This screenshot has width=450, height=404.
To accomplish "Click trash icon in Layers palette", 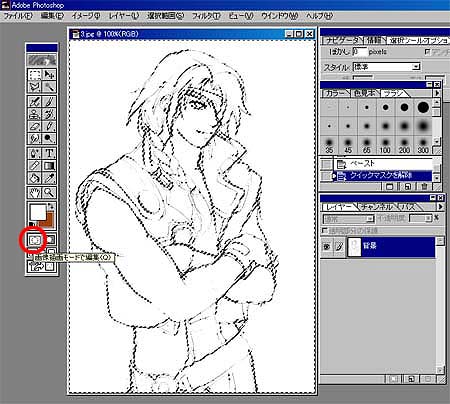I will click(428, 379).
